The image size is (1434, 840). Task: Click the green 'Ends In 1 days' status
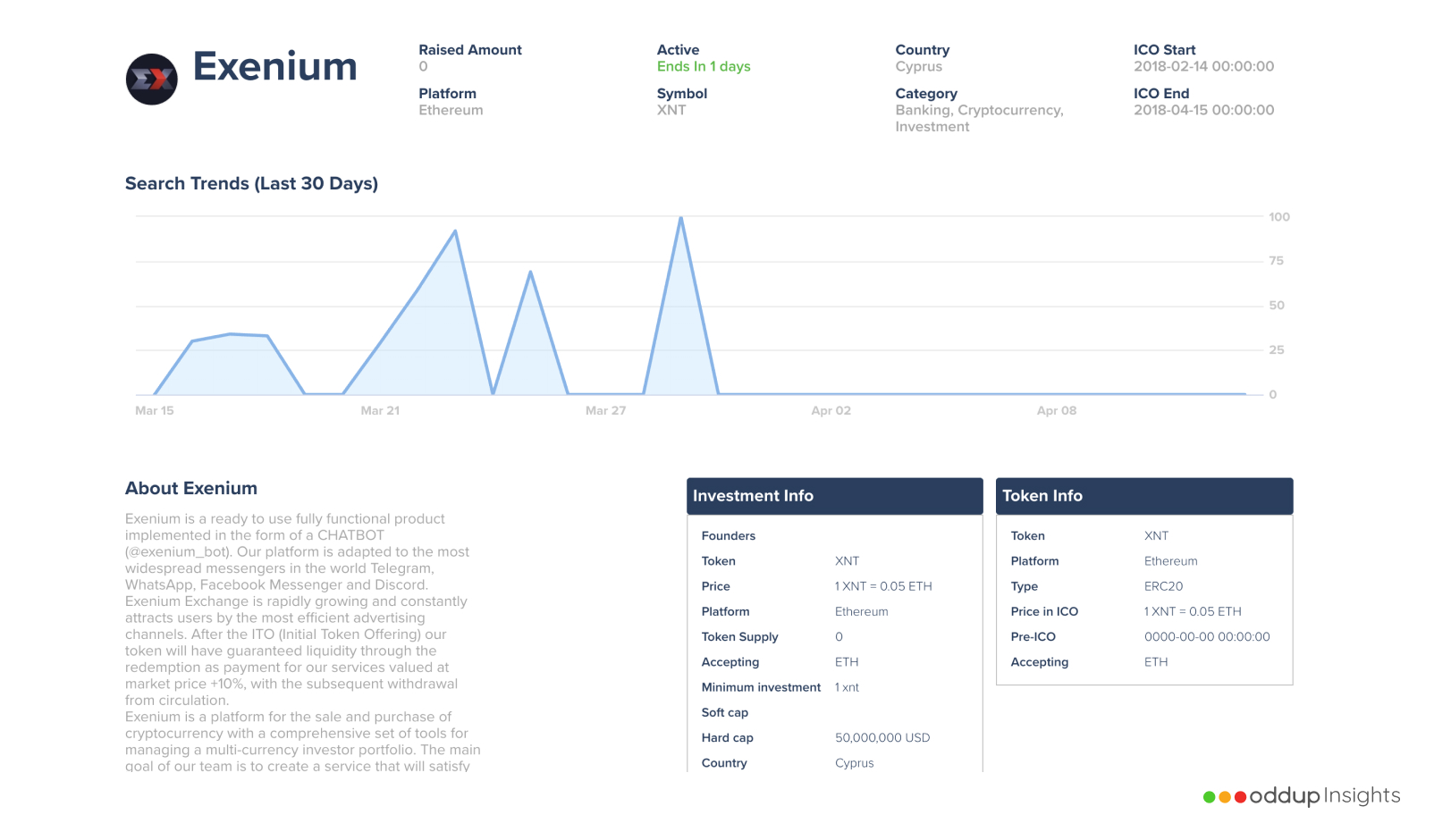click(x=704, y=67)
